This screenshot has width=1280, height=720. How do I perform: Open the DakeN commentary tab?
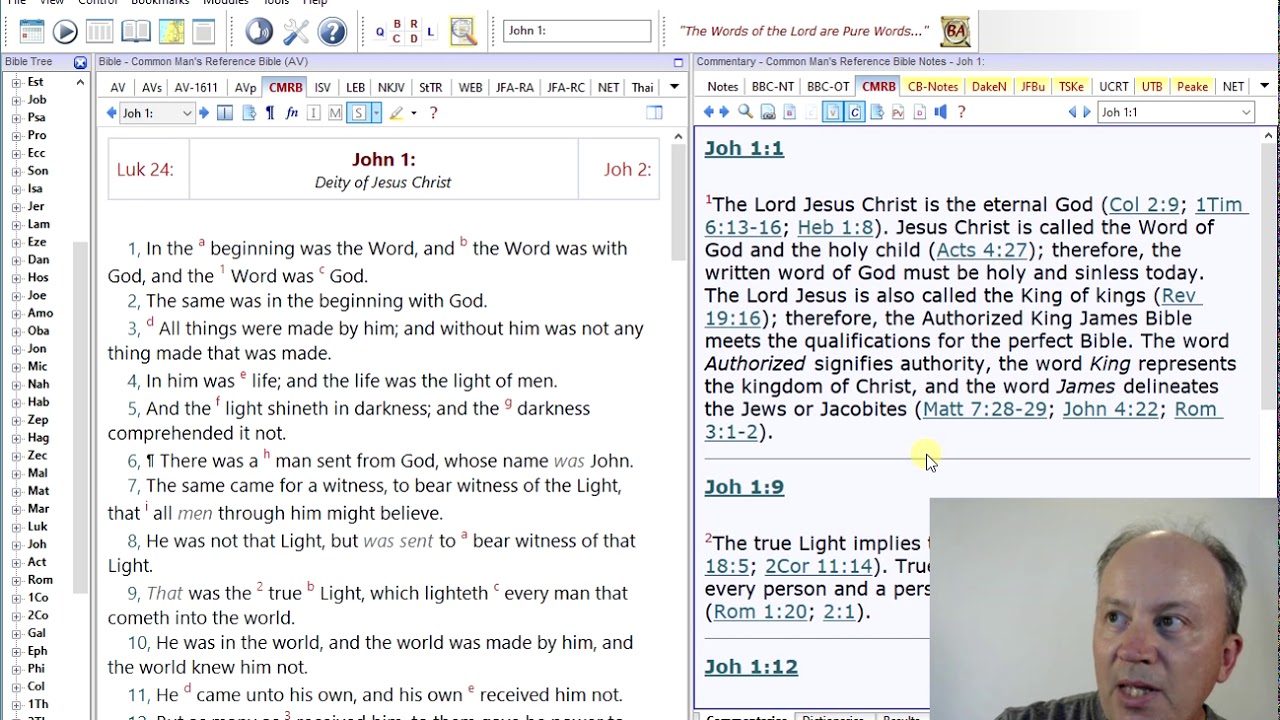coord(989,86)
